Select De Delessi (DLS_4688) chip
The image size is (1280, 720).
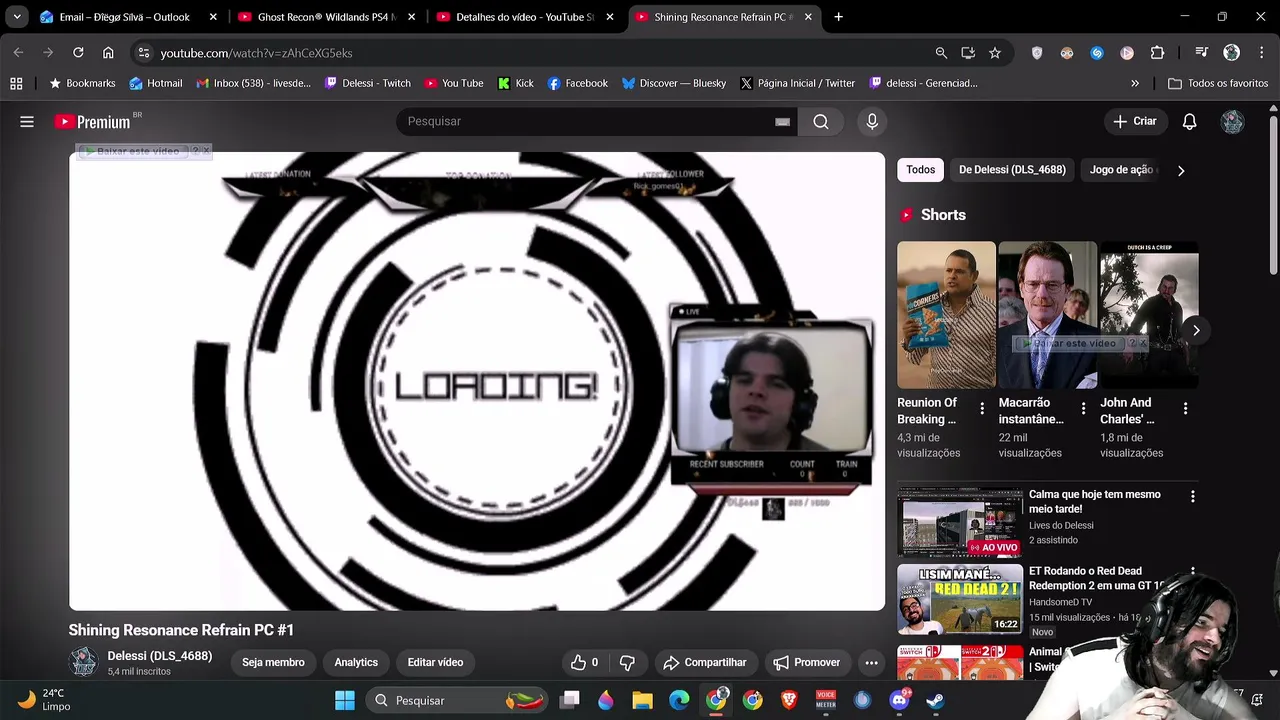1012,170
